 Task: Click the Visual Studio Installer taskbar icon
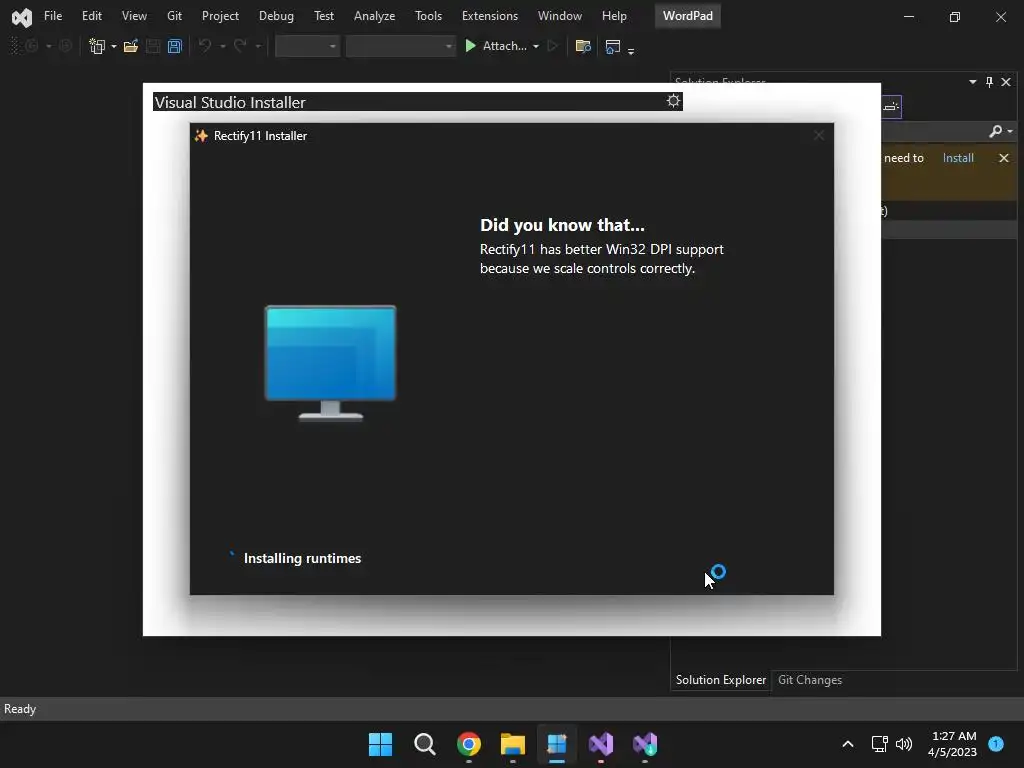pos(645,744)
